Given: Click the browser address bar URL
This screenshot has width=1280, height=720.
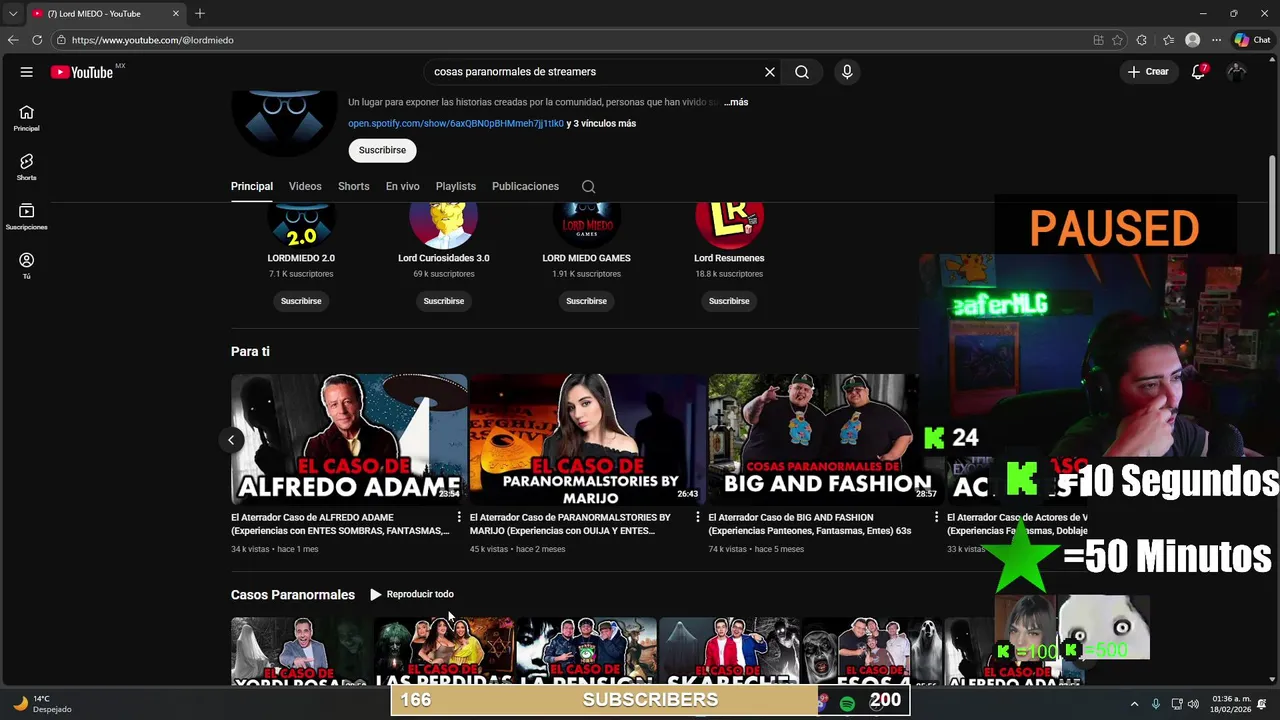Looking at the screenshot, I should (x=153, y=40).
